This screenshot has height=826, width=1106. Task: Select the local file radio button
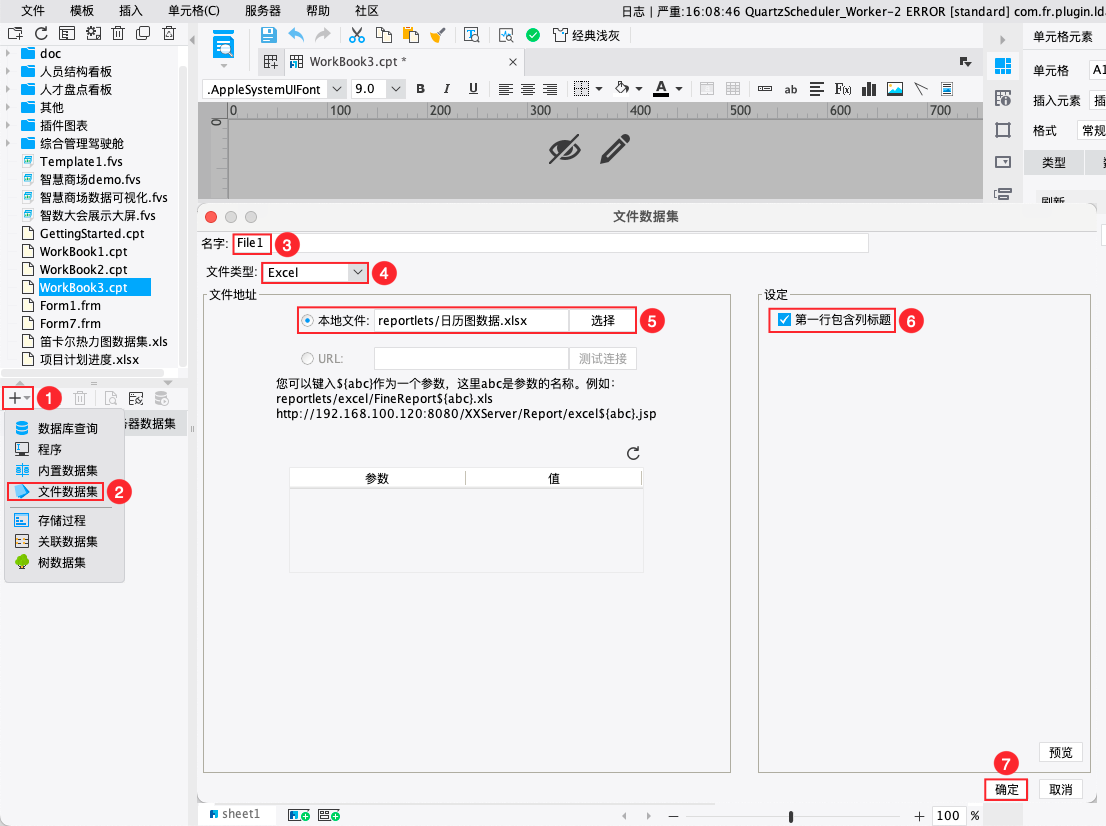(308, 320)
